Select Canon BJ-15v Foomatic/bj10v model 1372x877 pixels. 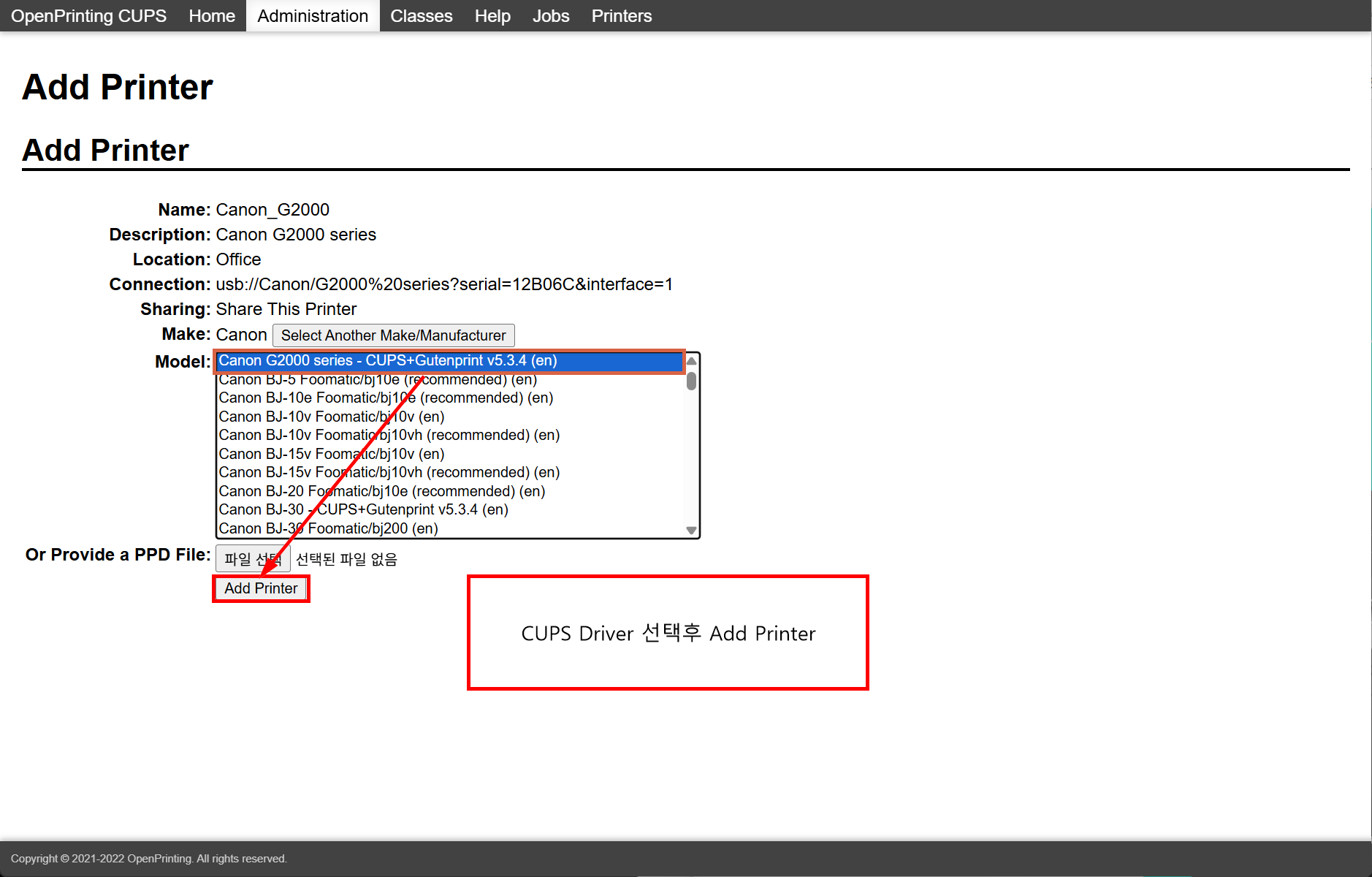pyautogui.click(x=449, y=454)
